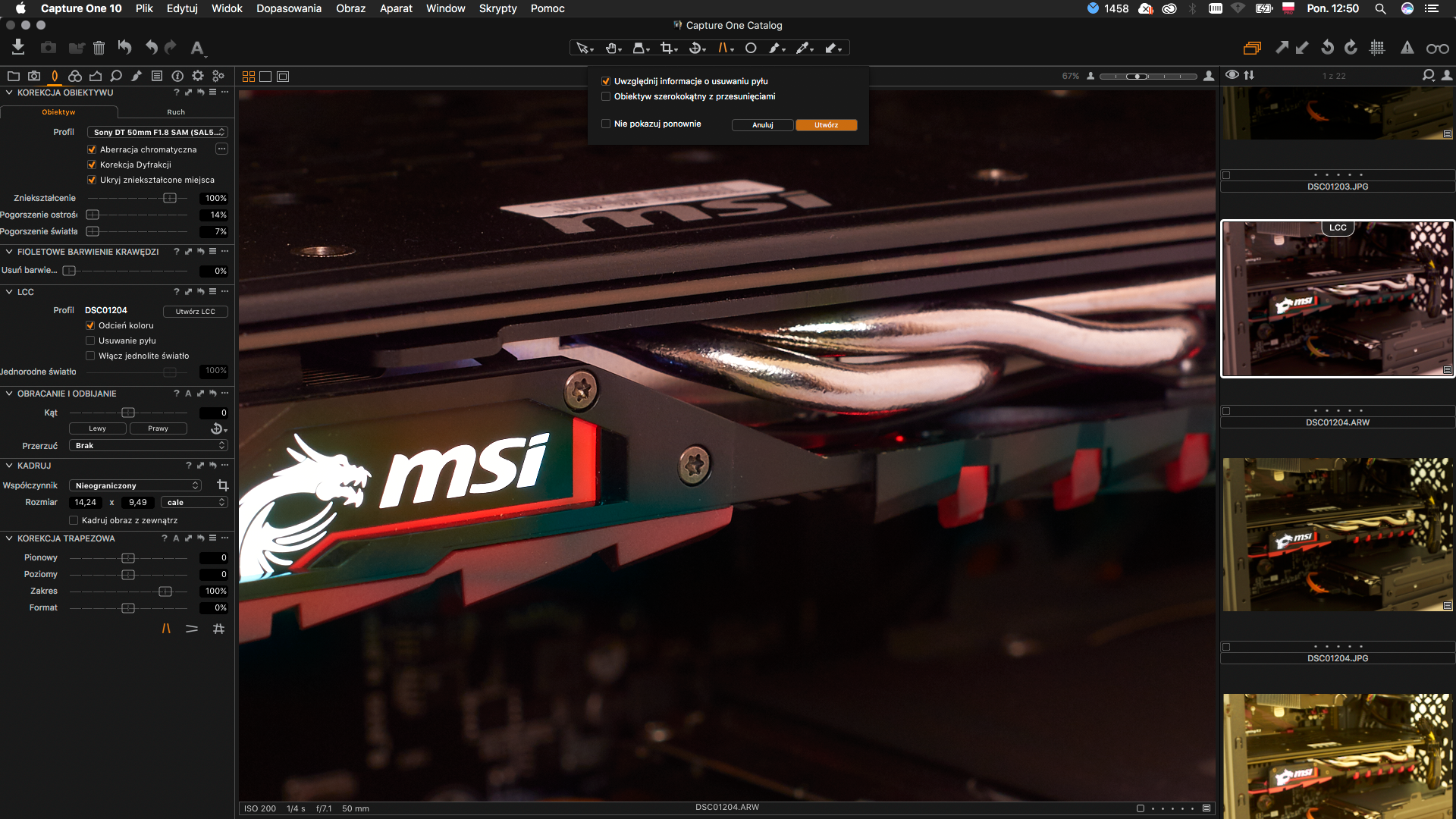Image resolution: width=1456 pixels, height=819 pixels.
Task: Open the Dopasowania menu
Action: click(x=288, y=8)
